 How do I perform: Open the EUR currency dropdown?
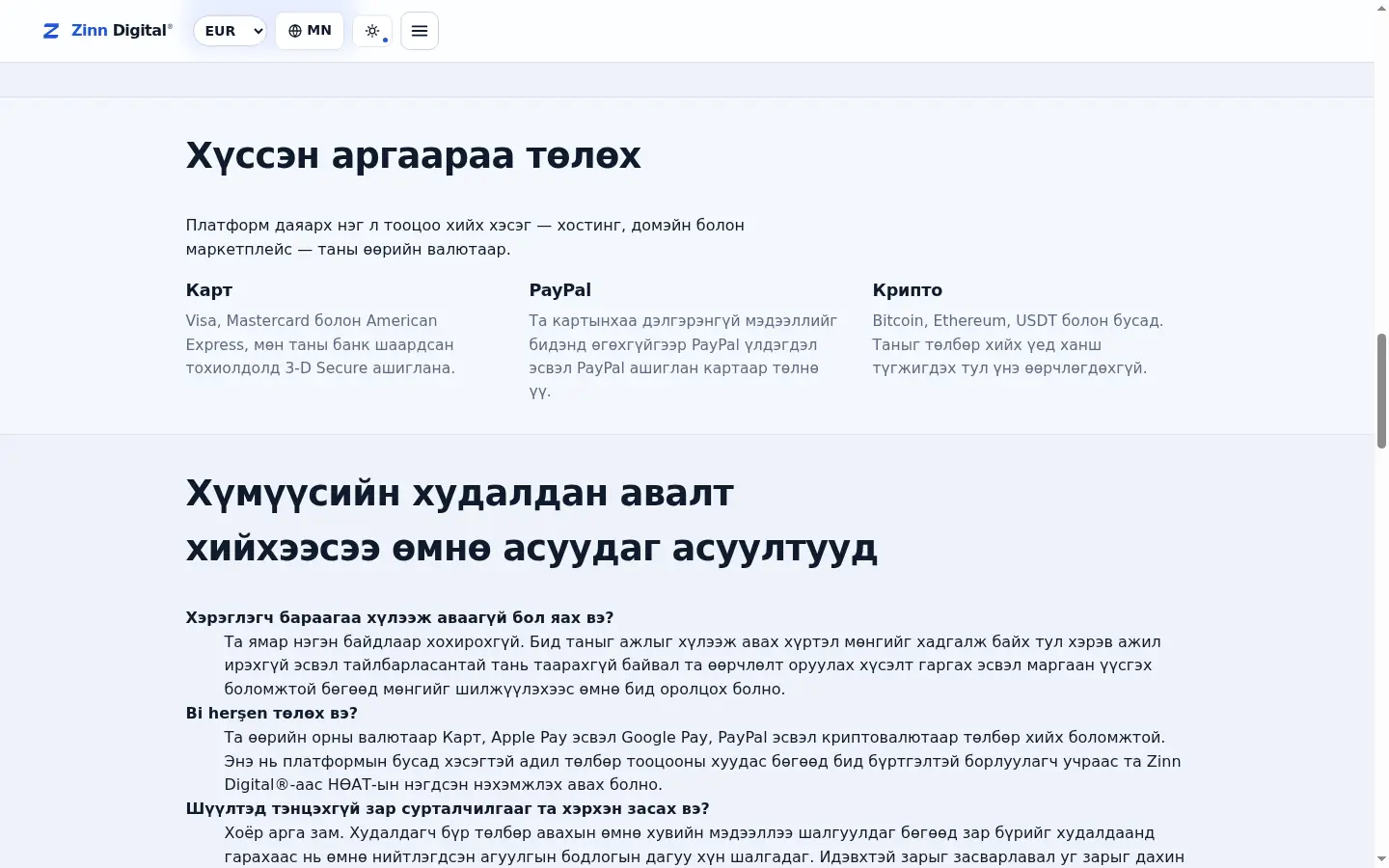(x=230, y=31)
